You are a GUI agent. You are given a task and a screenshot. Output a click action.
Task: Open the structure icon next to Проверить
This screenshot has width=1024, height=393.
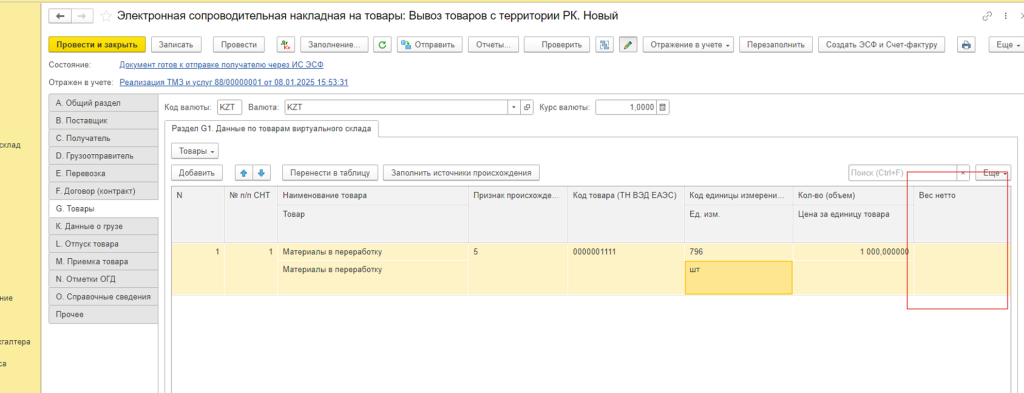[x=605, y=44]
